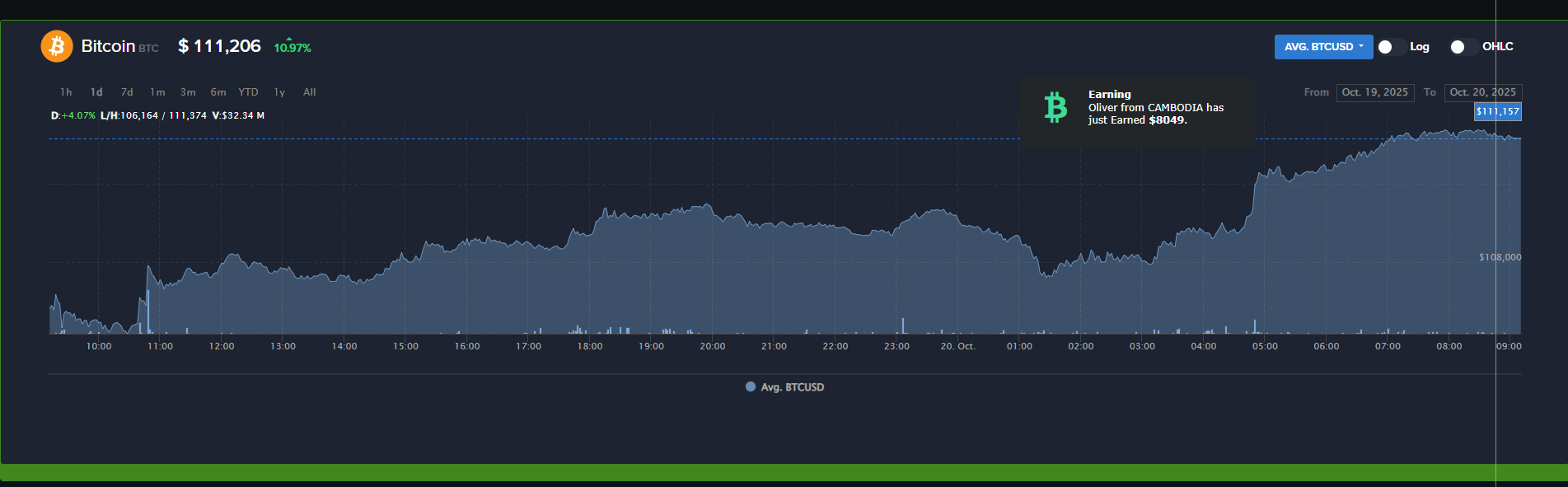
Task: Click the $111,157 current price label
Action: pyautogui.click(x=1497, y=111)
